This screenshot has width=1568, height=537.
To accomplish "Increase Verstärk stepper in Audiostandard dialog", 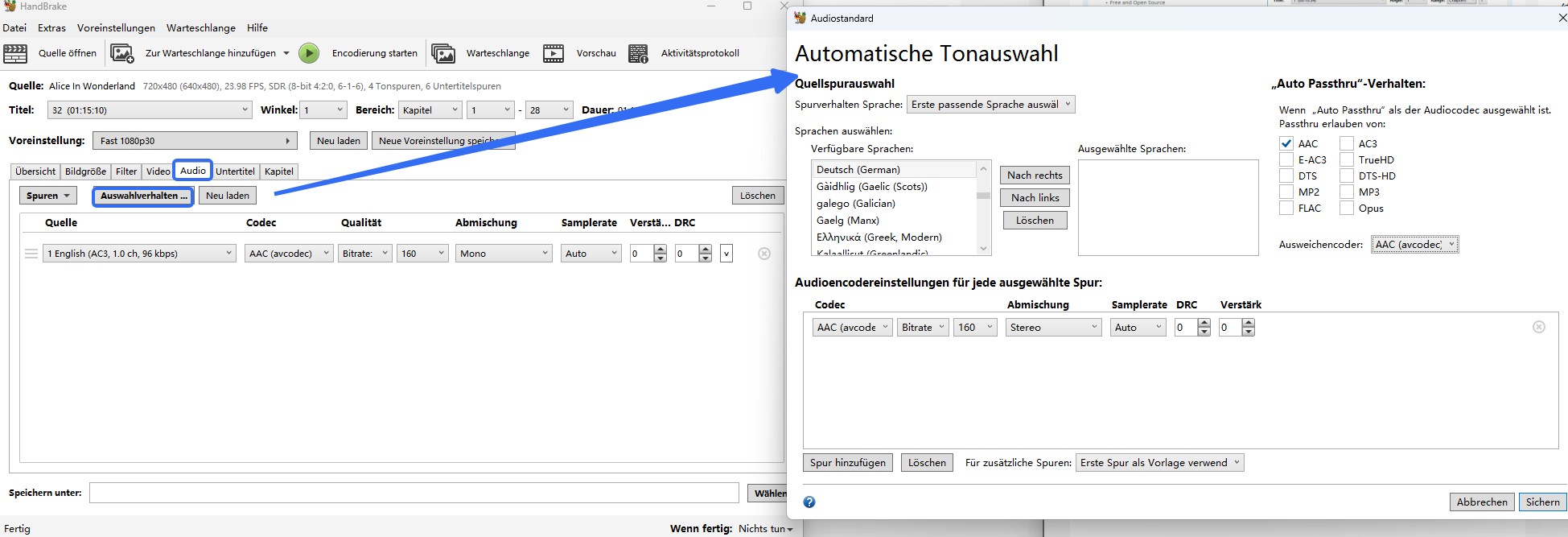I will [1248, 323].
